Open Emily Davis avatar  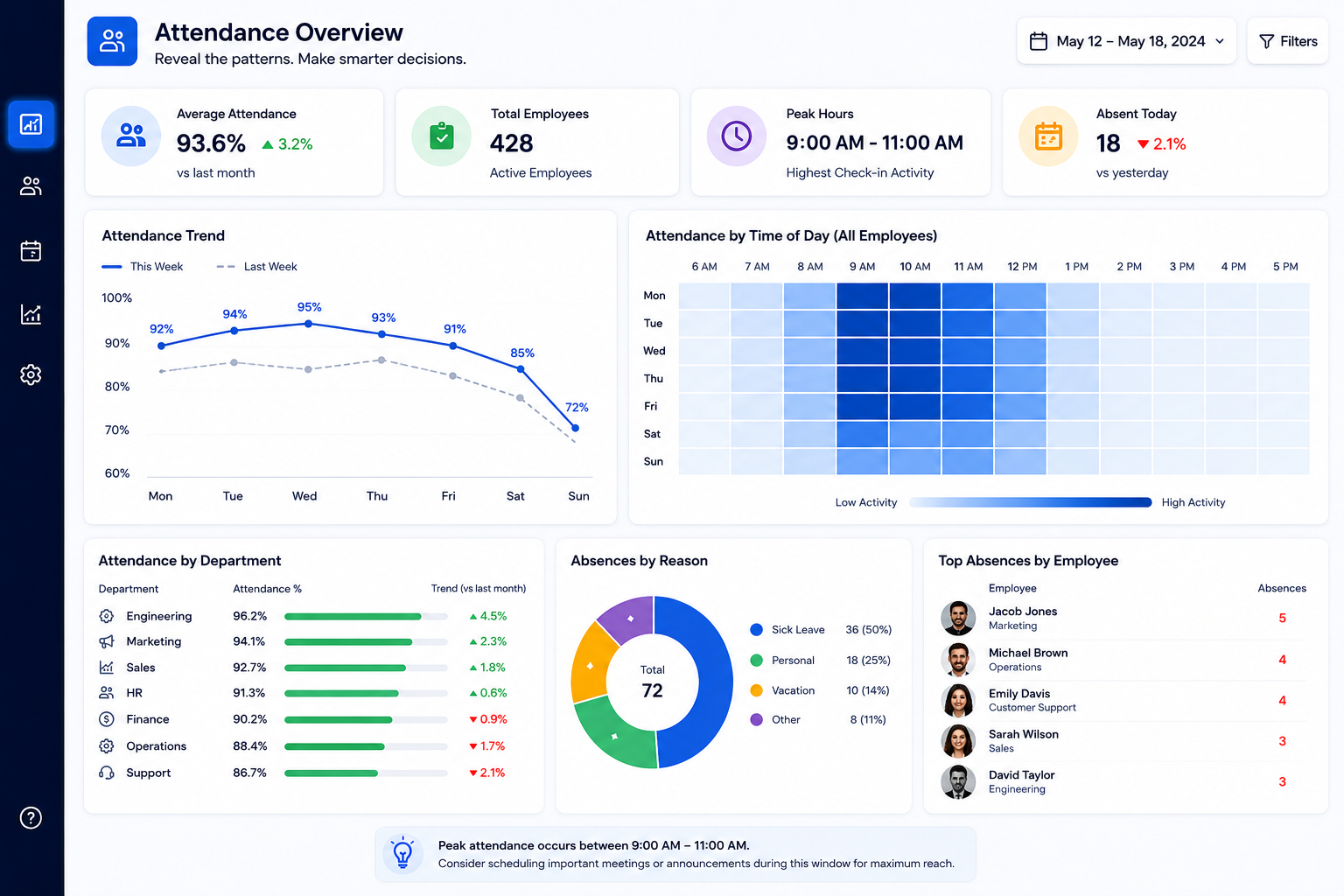pyautogui.click(x=958, y=700)
